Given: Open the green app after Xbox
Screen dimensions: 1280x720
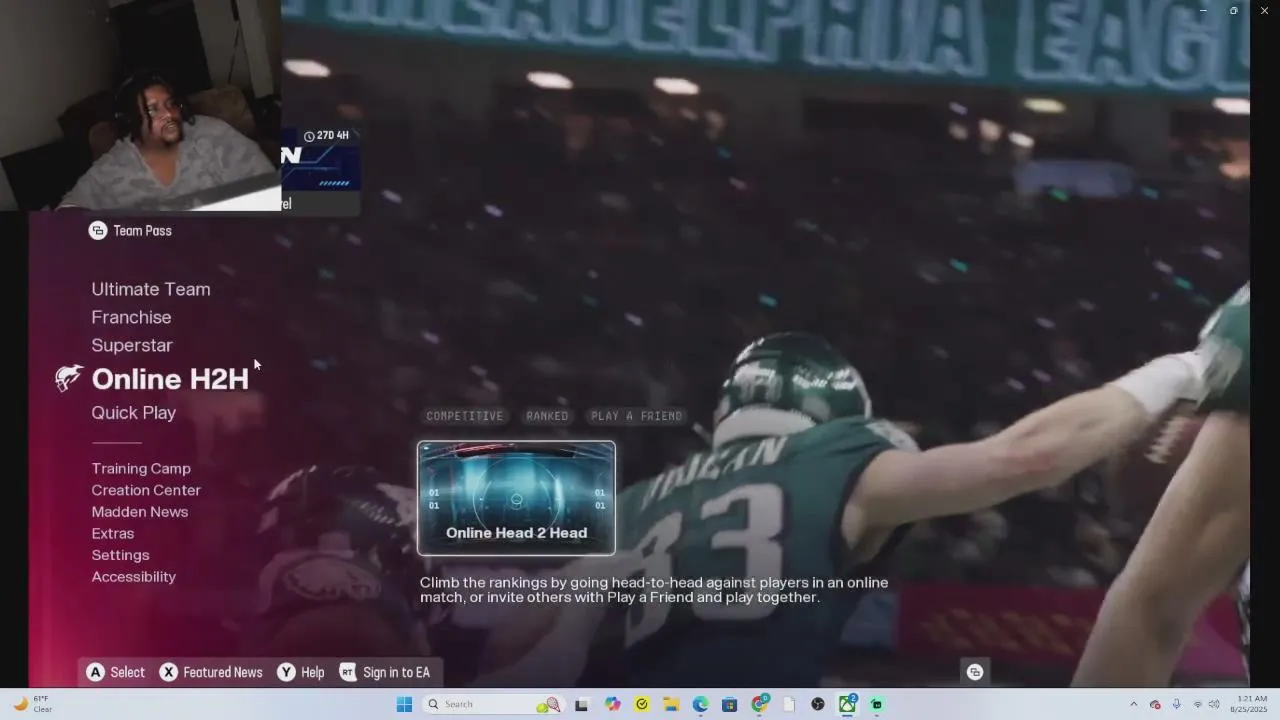Looking at the screenshot, I should (x=877, y=704).
